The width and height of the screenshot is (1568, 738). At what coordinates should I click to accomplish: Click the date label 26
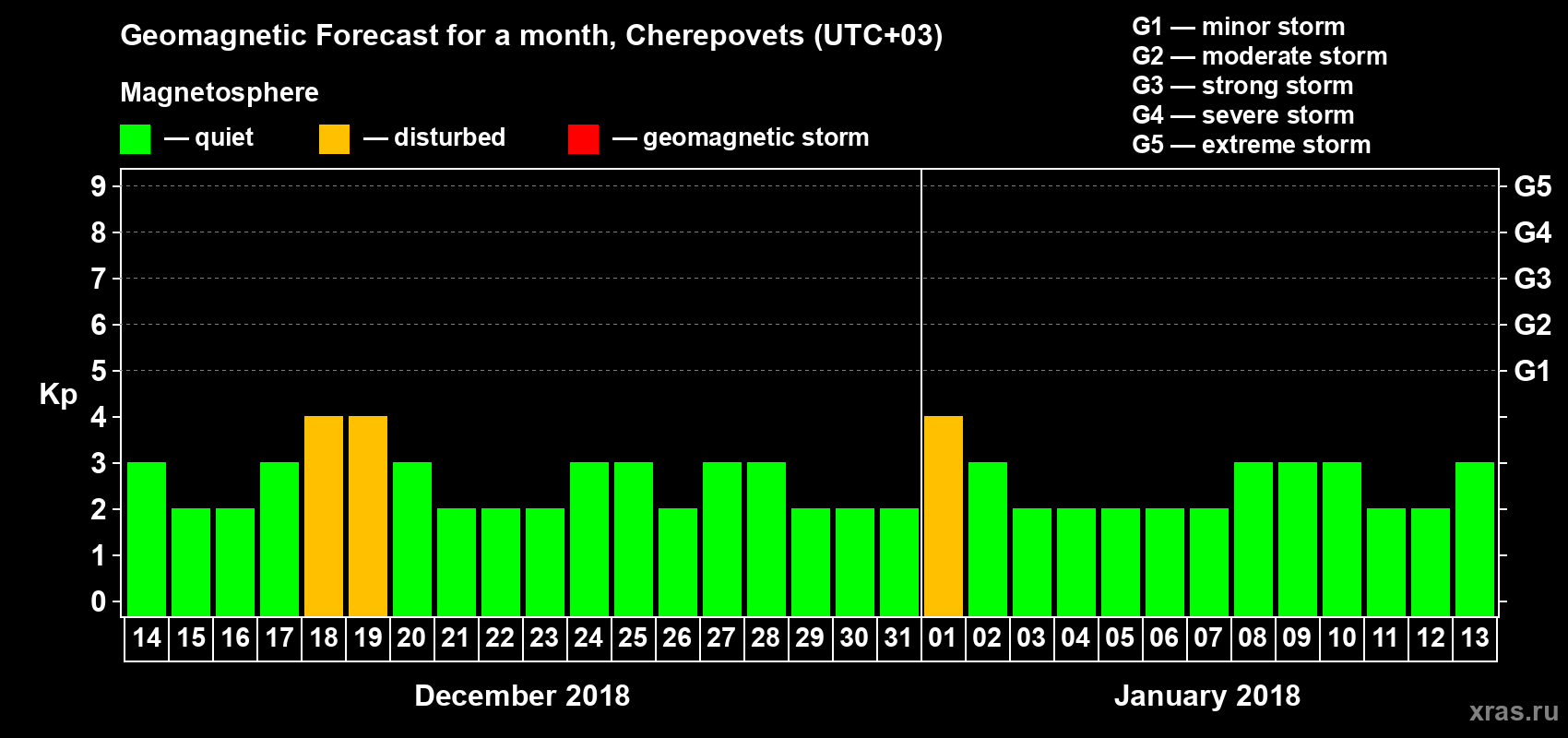click(x=677, y=637)
